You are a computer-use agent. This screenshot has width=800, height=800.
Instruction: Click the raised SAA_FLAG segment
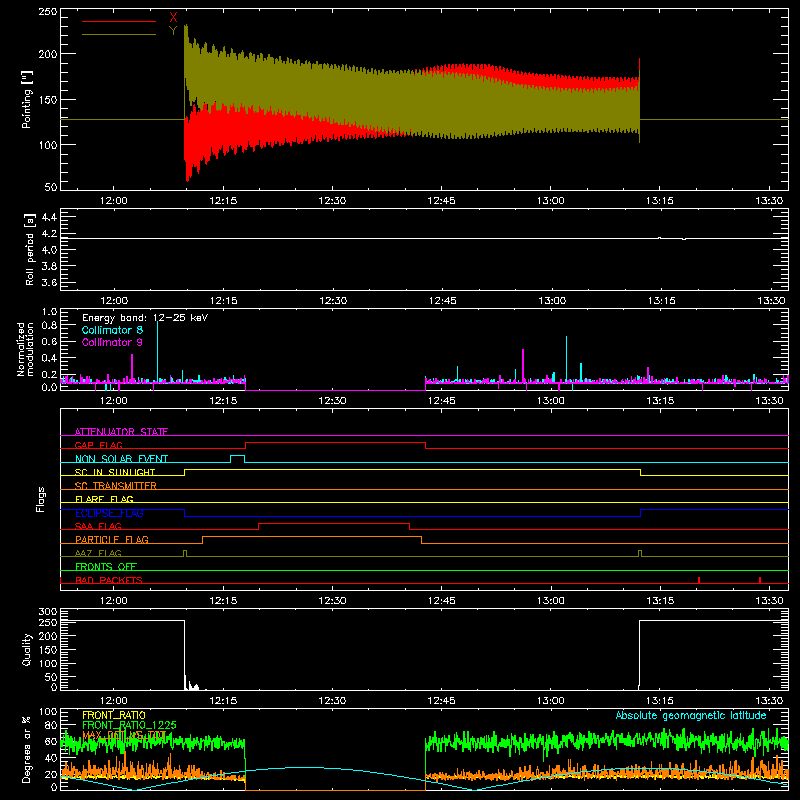[334, 524]
